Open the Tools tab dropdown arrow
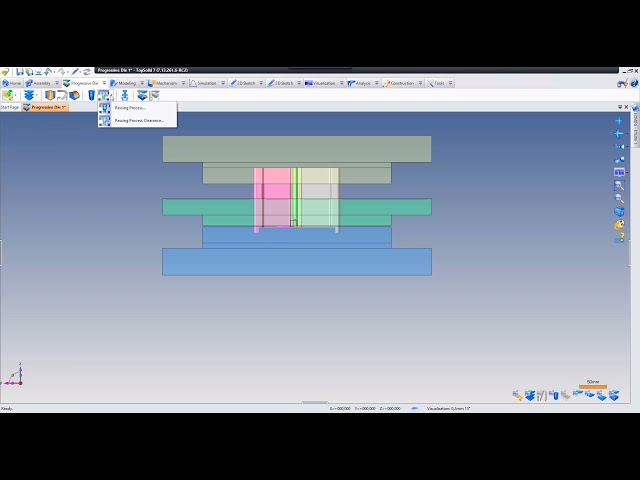Image resolution: width=640 pixels, height=480 pixels. pos(452,83)
